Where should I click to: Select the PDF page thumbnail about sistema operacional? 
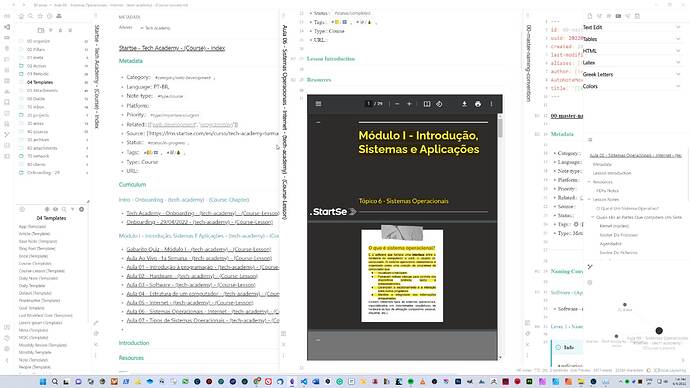[x=402, y=275]
